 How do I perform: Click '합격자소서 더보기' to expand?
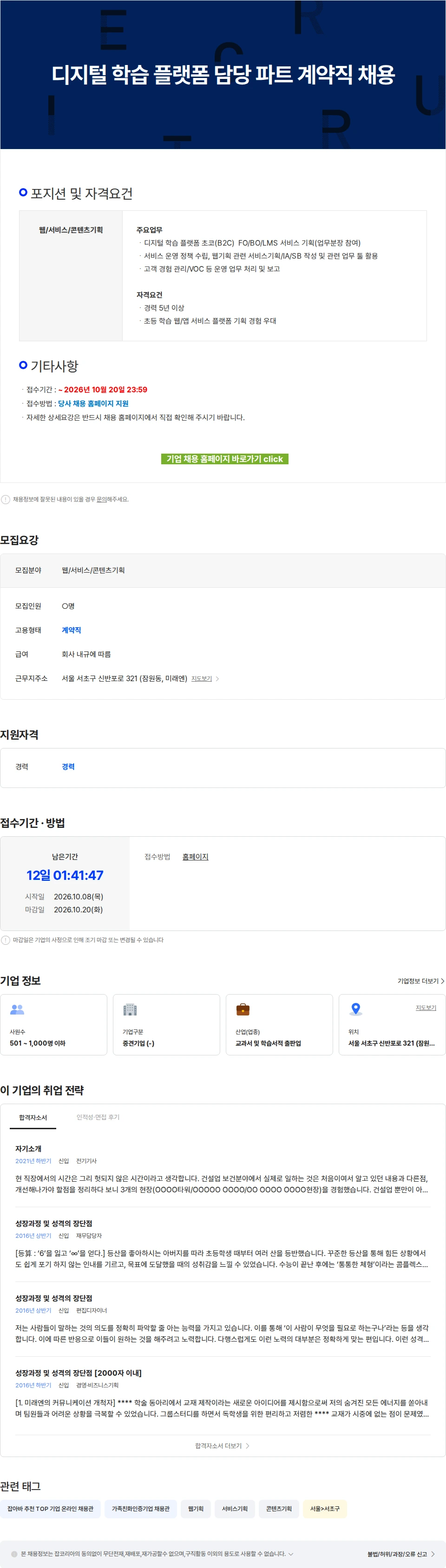pos(223,1445)
